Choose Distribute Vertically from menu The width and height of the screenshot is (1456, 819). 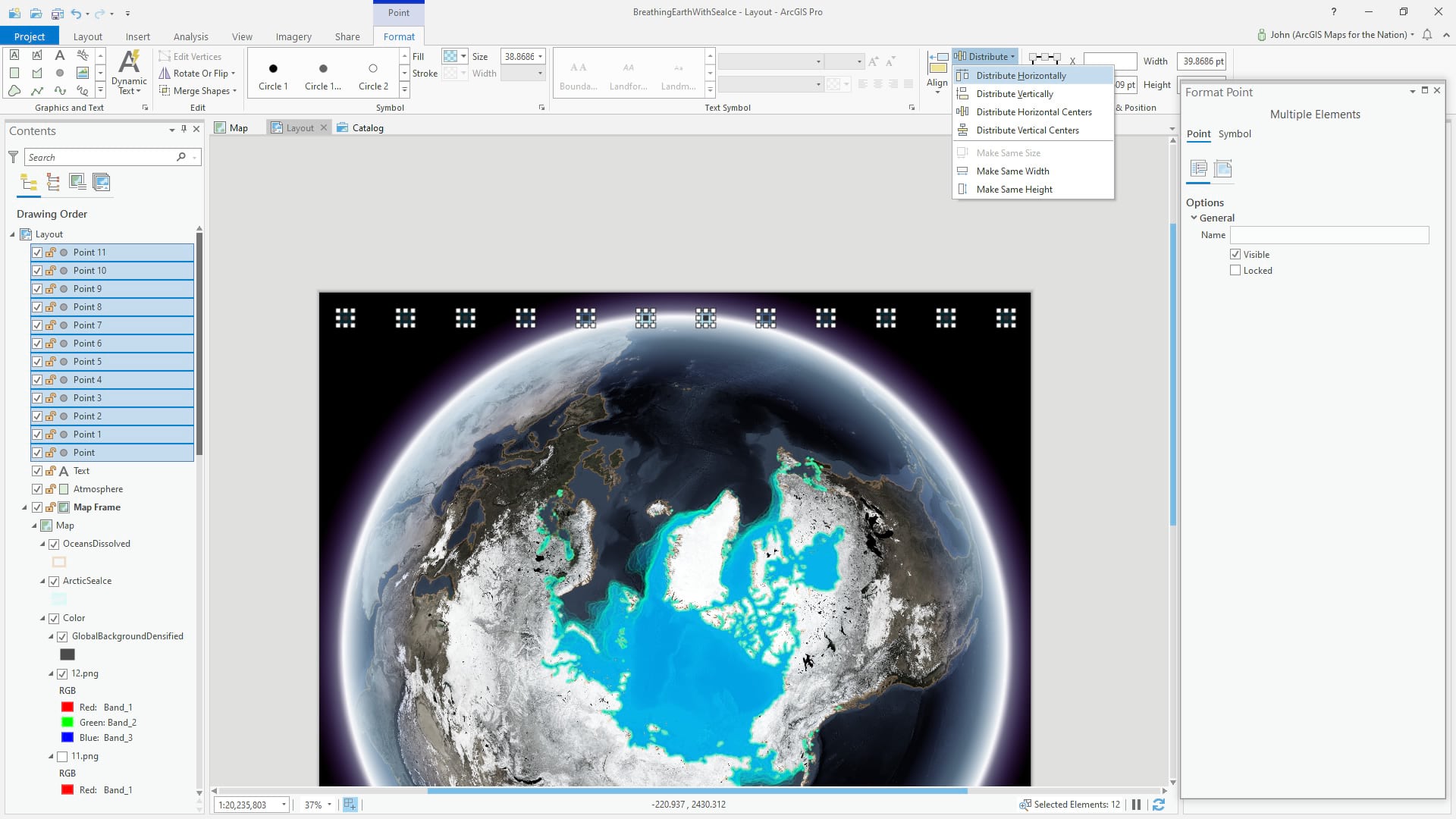tap(1015, 94)
